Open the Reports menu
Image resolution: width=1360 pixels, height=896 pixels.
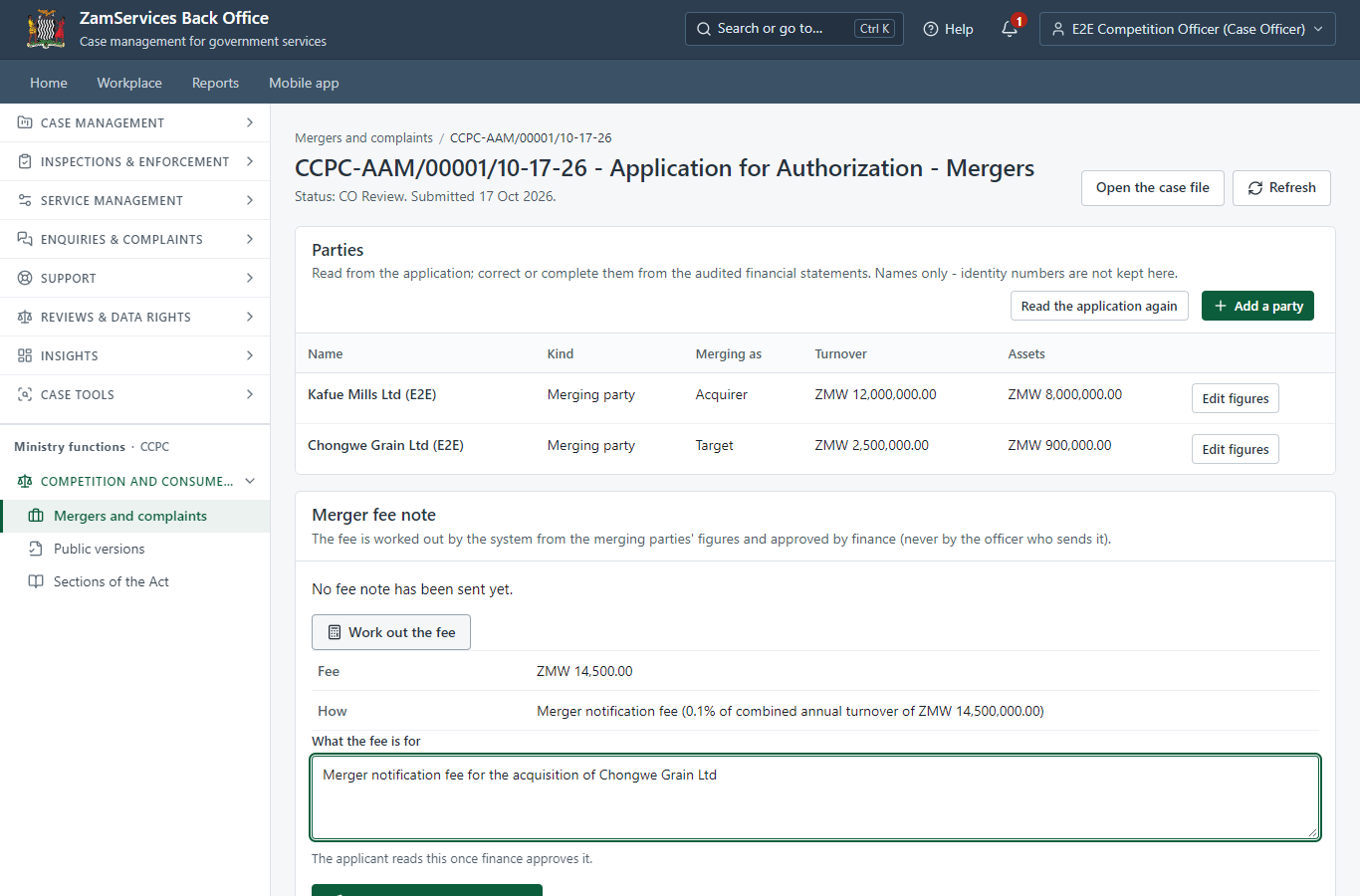click(x=215, y=83)
